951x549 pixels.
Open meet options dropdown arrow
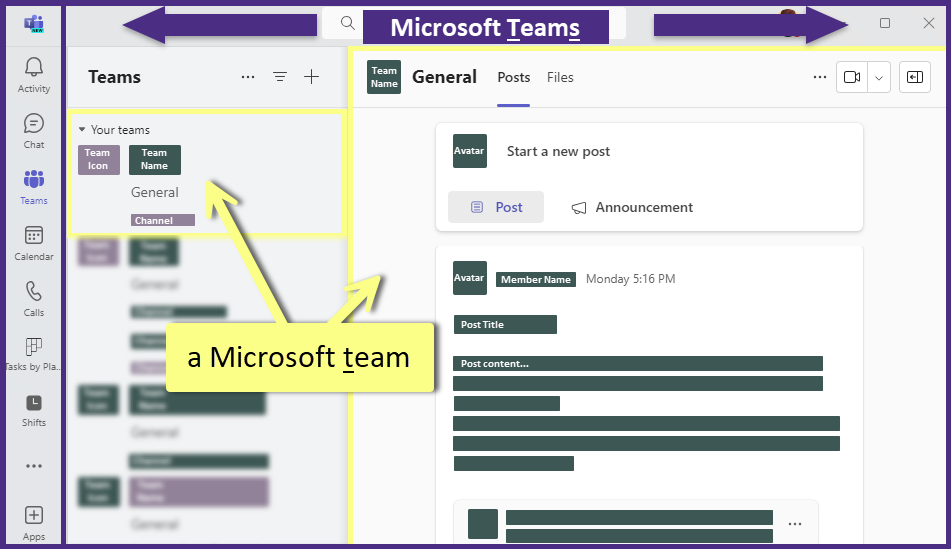pyautogui.click(x=879, y=78)
